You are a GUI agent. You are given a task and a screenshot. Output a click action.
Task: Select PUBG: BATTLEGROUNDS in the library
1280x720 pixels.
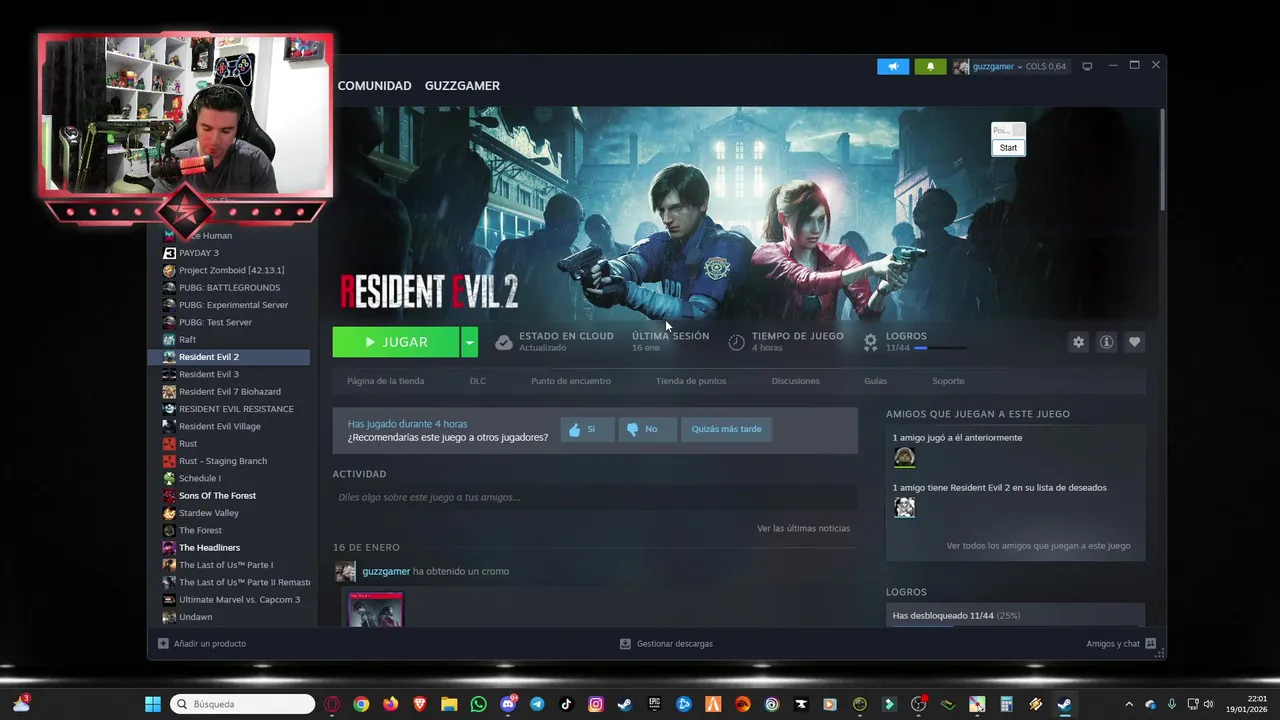(229, 288)
